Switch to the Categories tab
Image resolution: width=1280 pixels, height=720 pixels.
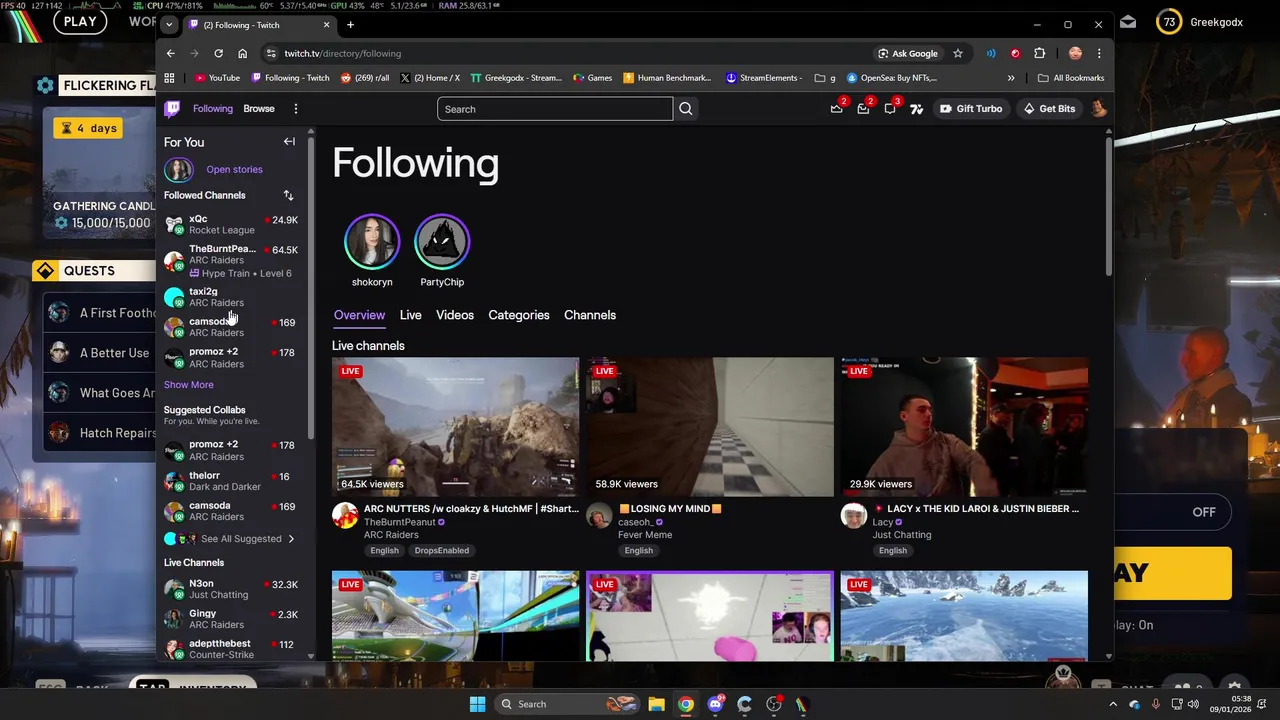click(x=519, y=315)
